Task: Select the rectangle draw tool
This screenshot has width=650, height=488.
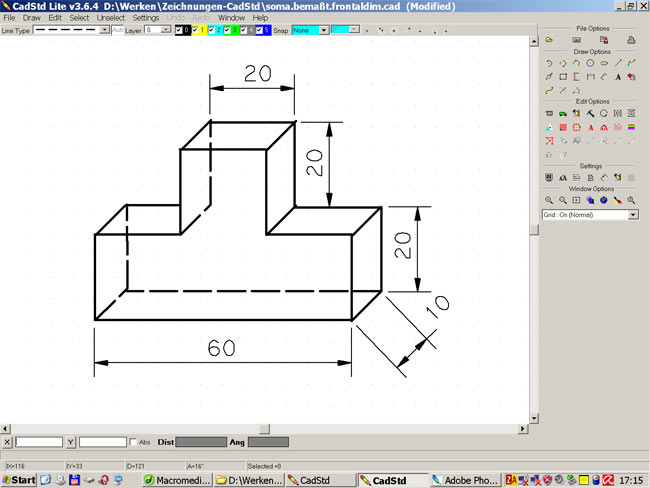Action: pyautogui.click(x=563, y=76)
